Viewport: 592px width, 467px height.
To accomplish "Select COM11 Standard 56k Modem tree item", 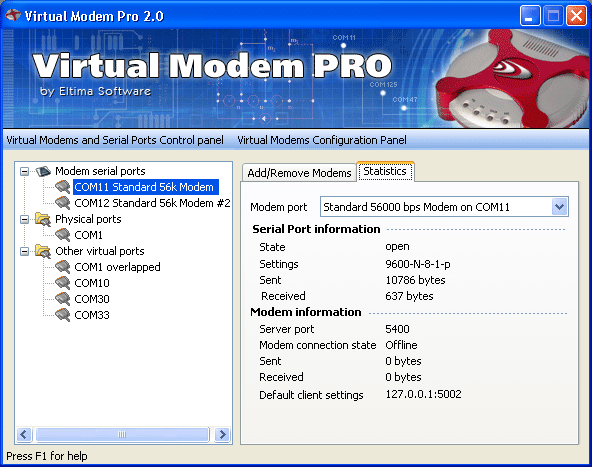I will (x=145, y=187).
